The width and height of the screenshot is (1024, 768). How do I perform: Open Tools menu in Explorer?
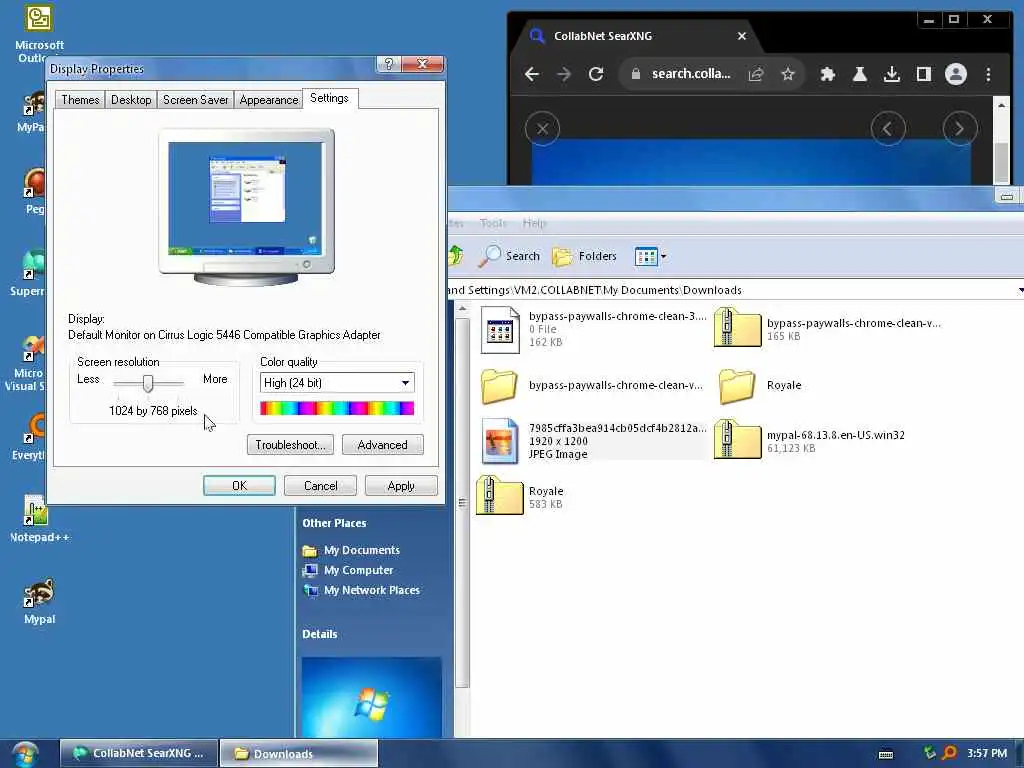(493, 223)
